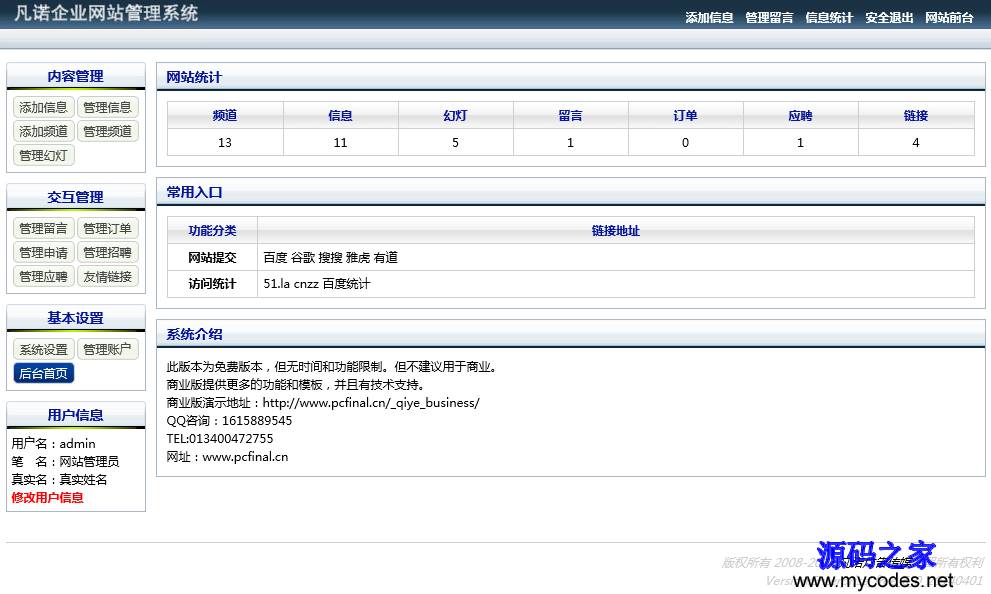This screenshot has height=594, width=991.
Task: Open the 管理频道 page
Action: (x=107, y=131)
